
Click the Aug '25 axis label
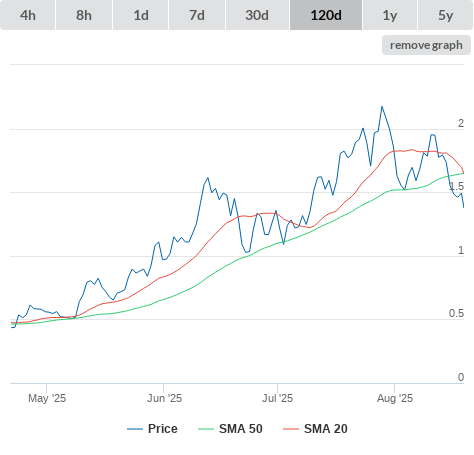pos(395,398)
